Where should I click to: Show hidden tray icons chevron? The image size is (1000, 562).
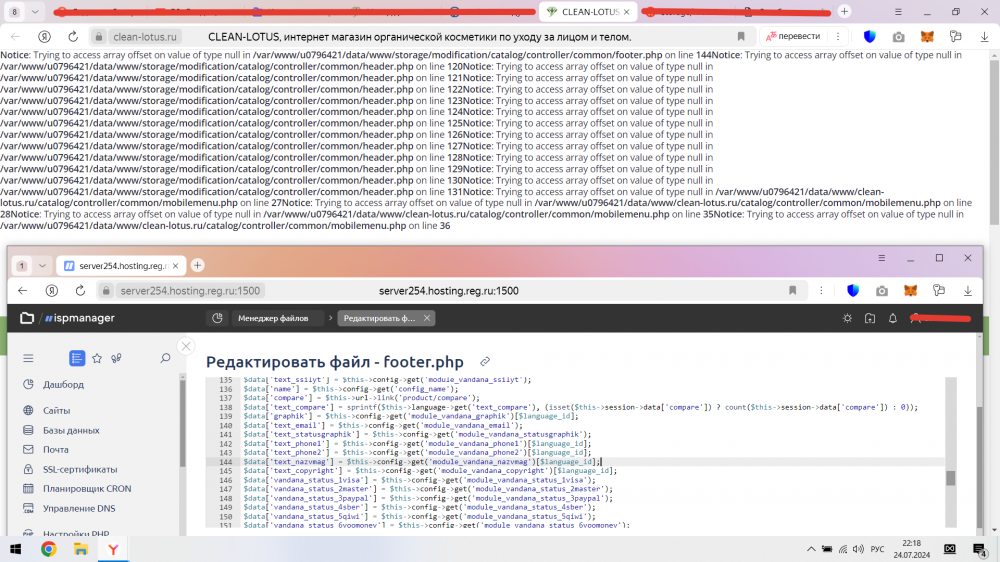[x=811, y=549]
